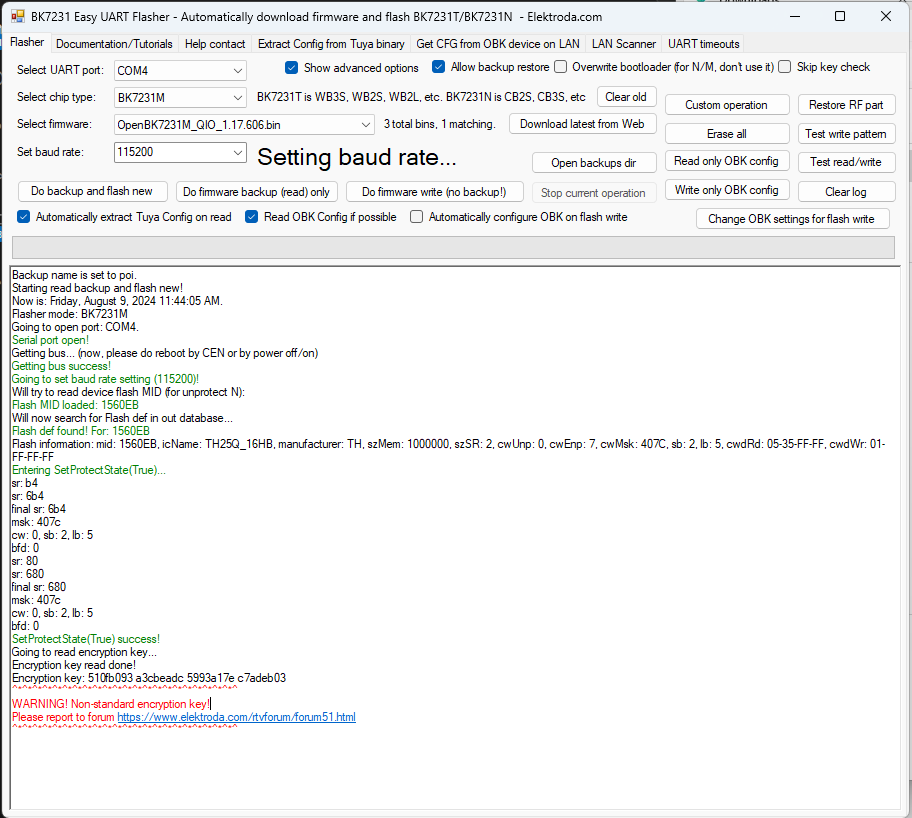912x818 pixels.
Task: Minimize the BK7231 Flasher window
Action: click(x=795, y=16)
